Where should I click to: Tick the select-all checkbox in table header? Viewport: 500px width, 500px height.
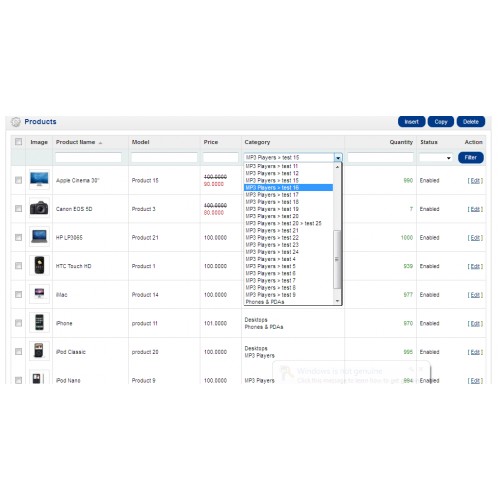[18, 142]
